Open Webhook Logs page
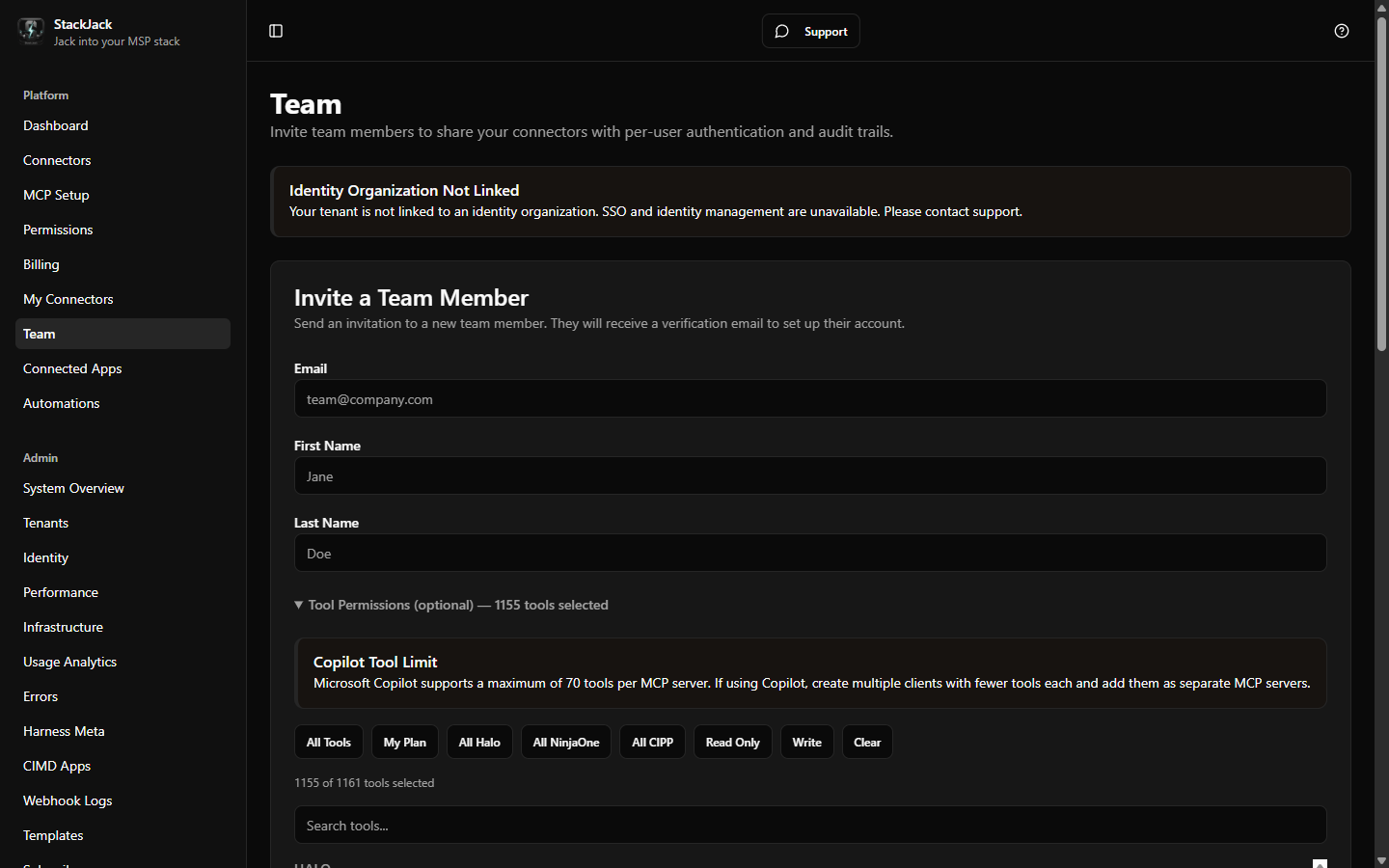This screenshot has height=868, width=1389. click(x=123, y=800)
